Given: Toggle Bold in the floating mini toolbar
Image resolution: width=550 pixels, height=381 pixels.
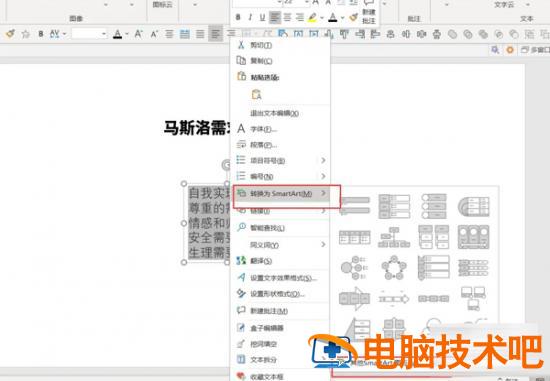Looking at the screenshot, I should pos(238,17).
